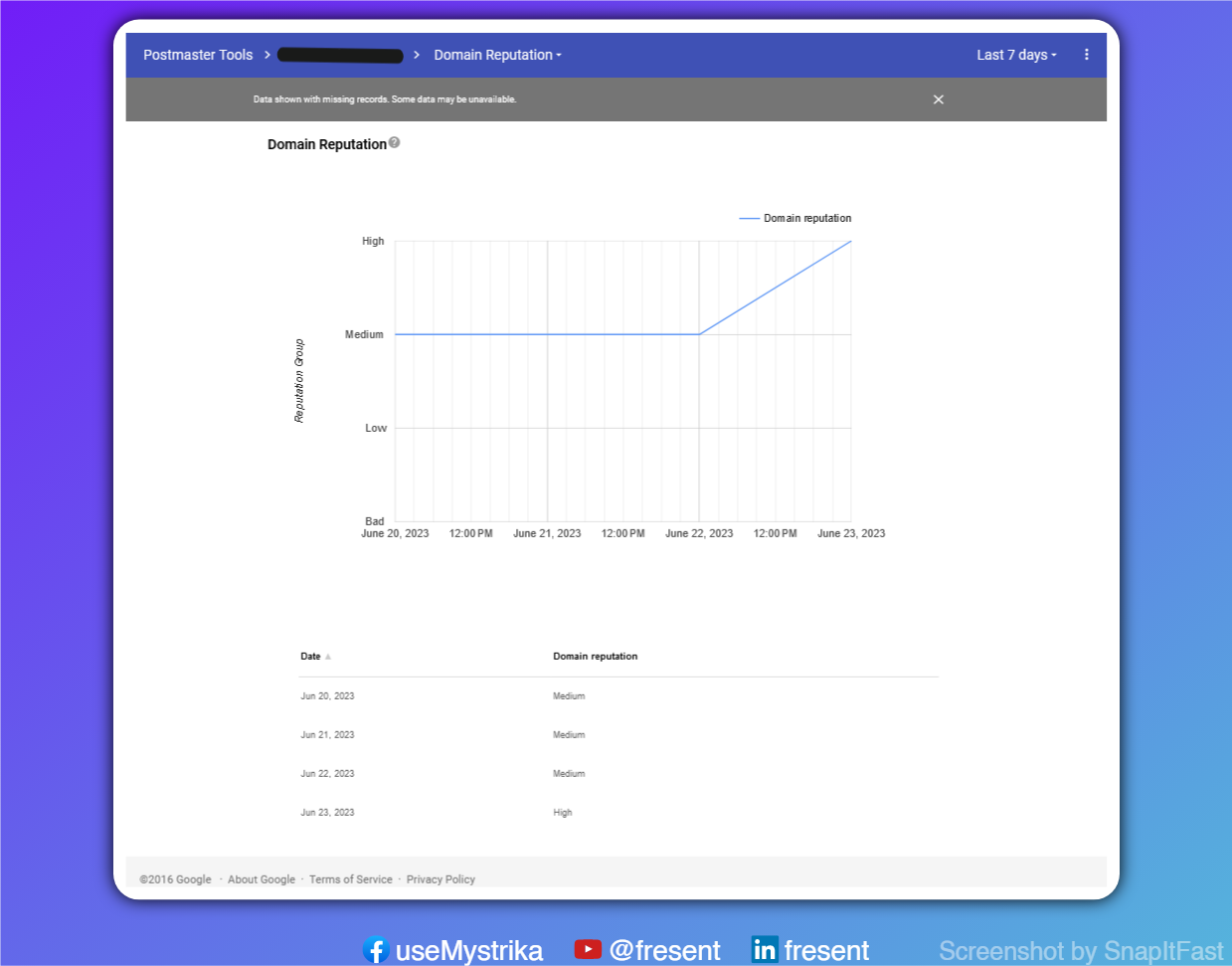Click the Facebook icon beside useMystrika
This screenshot has width=1232, height=966.
click(375, 950)
